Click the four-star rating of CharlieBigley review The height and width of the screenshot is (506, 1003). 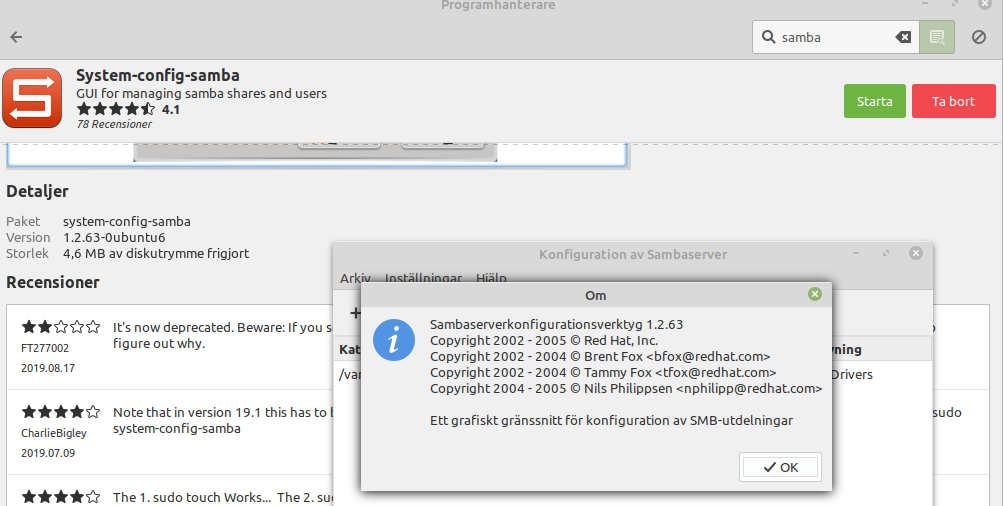(x=61, y=411)
